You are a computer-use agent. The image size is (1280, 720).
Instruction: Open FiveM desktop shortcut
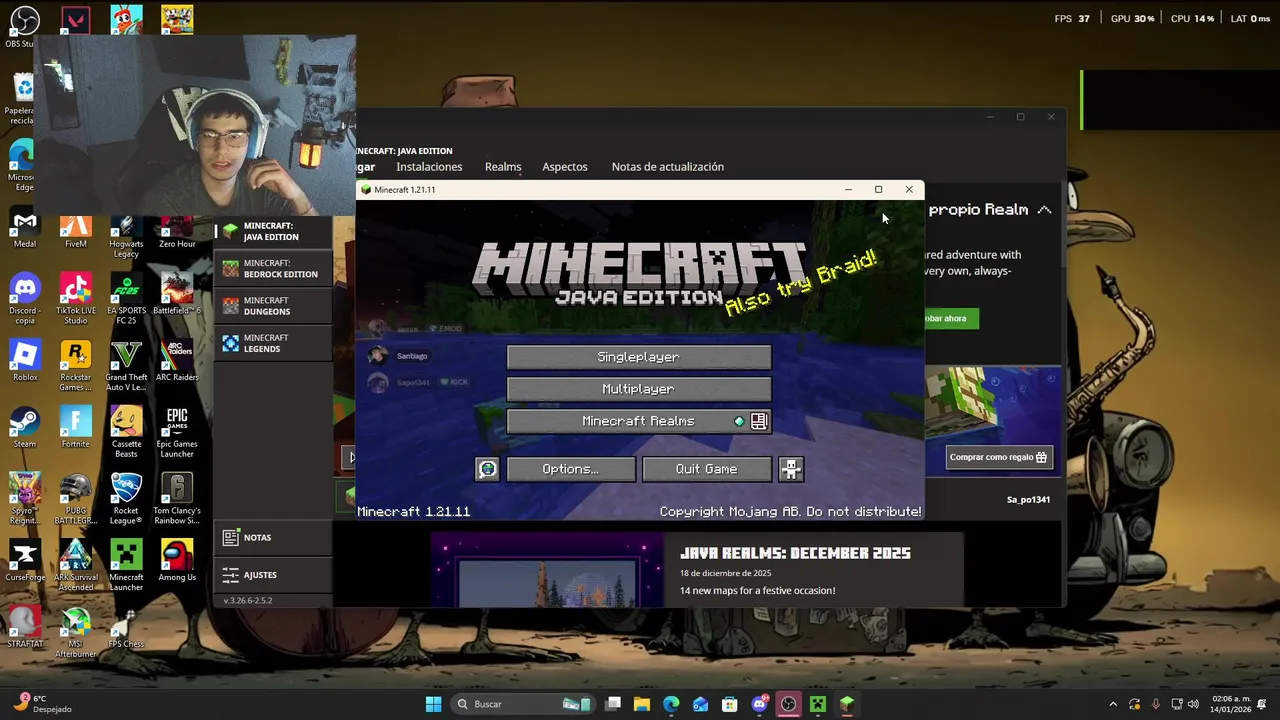pyautogui.click(x=76, y=231)
